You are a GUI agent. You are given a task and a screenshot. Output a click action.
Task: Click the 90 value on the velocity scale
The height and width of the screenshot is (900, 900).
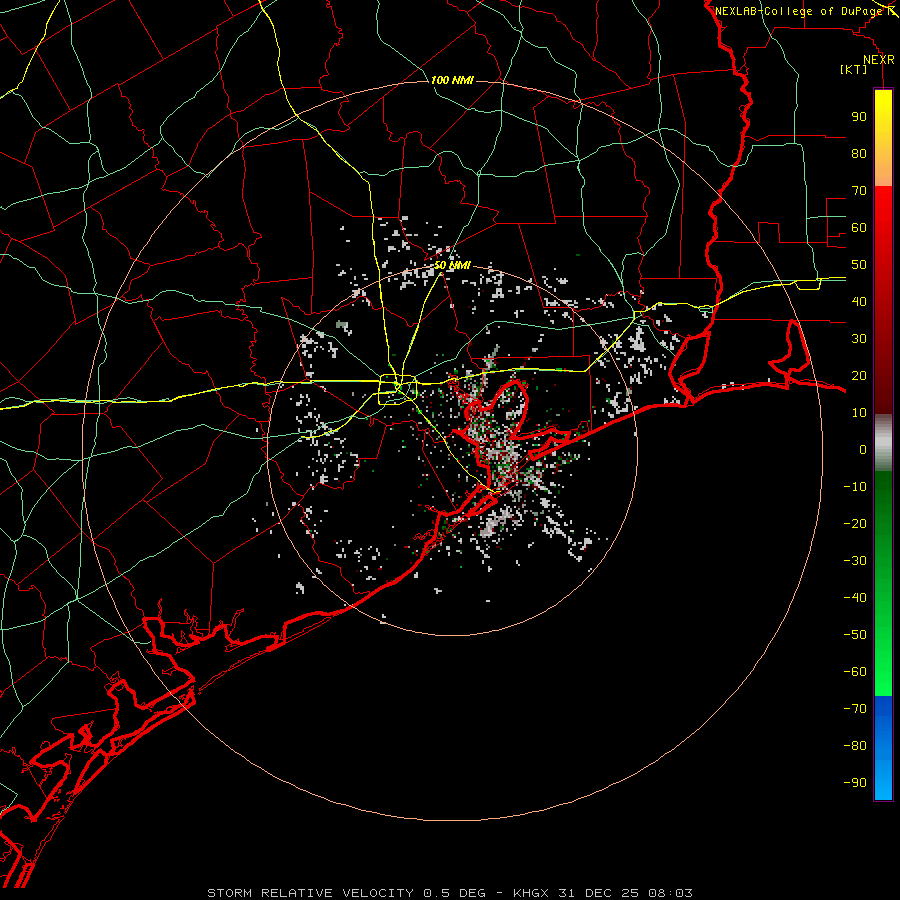tap(859, 117)
